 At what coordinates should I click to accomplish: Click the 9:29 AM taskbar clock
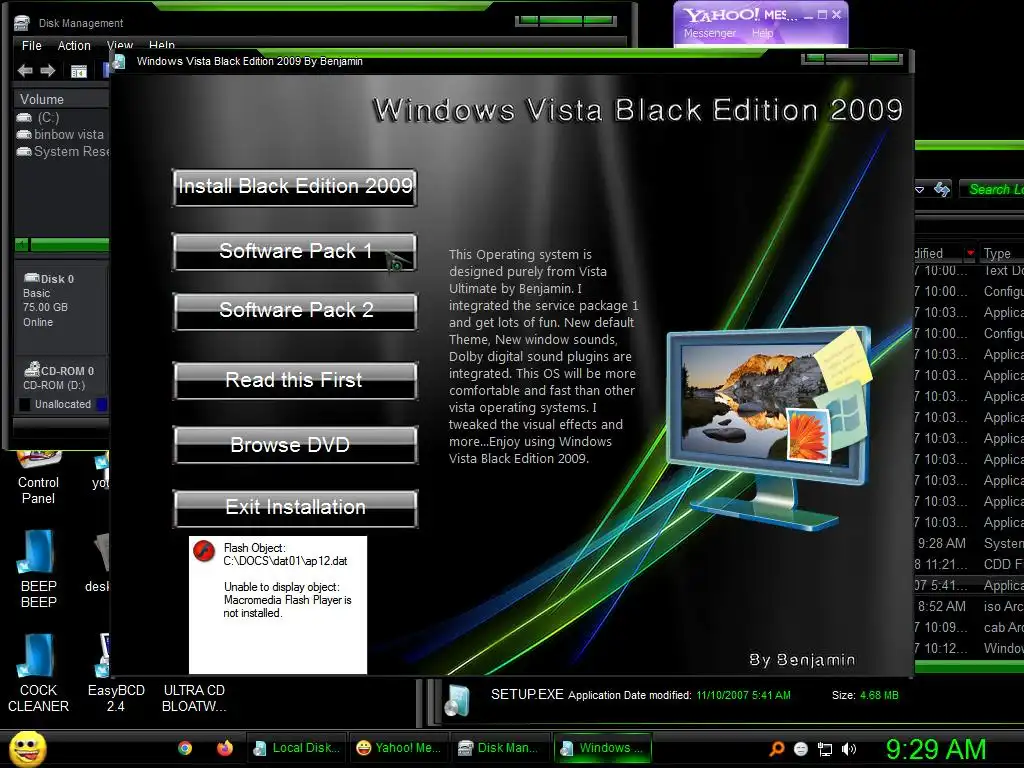click(936, 749)
